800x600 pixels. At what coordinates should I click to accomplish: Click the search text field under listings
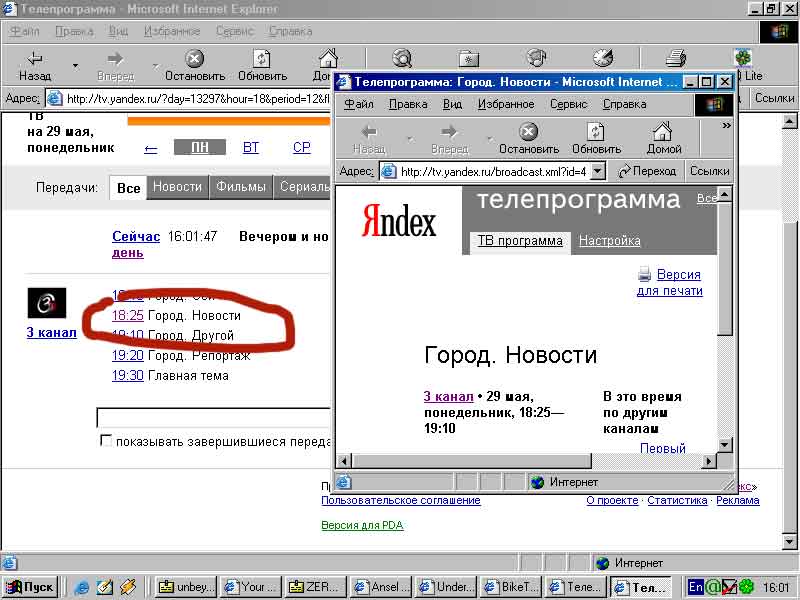pos(213,417)
